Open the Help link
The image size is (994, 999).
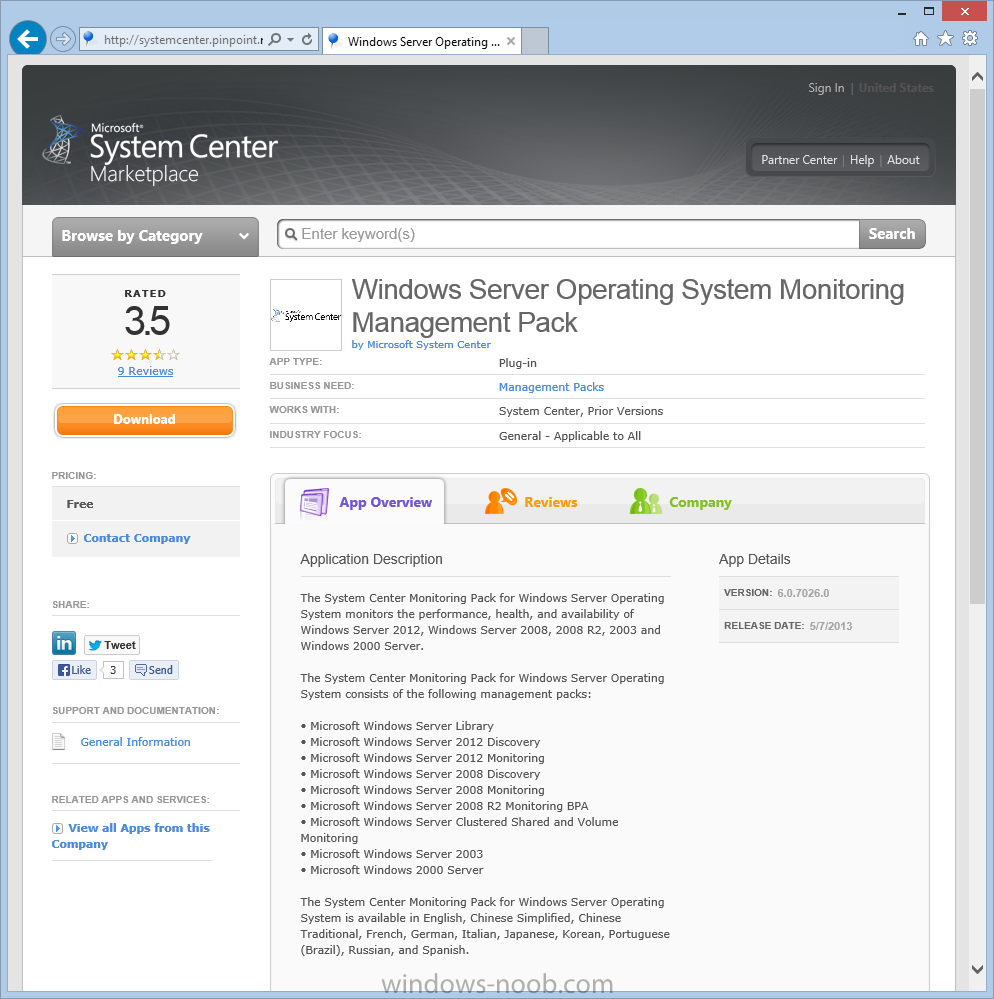(x=861, y=160)
